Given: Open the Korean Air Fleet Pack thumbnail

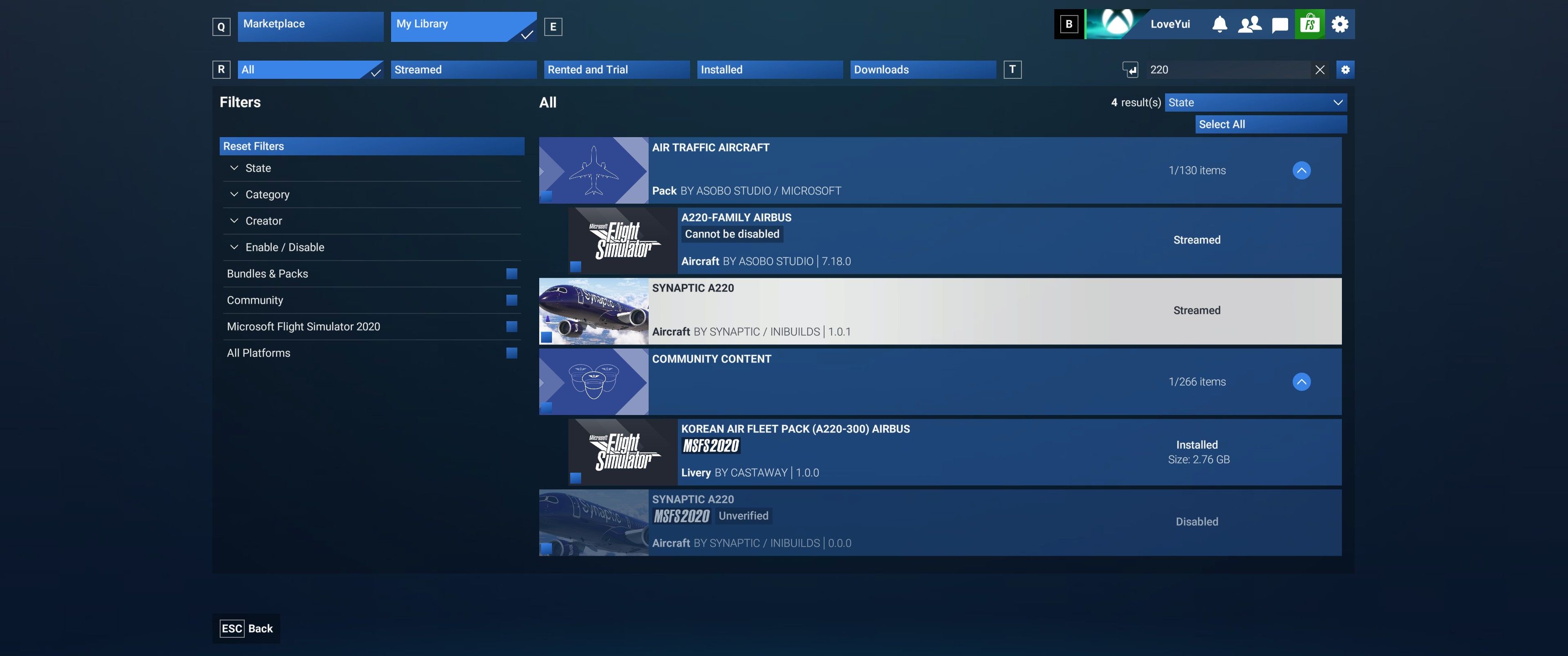Looking at the screenshot, I should point(623,452).
